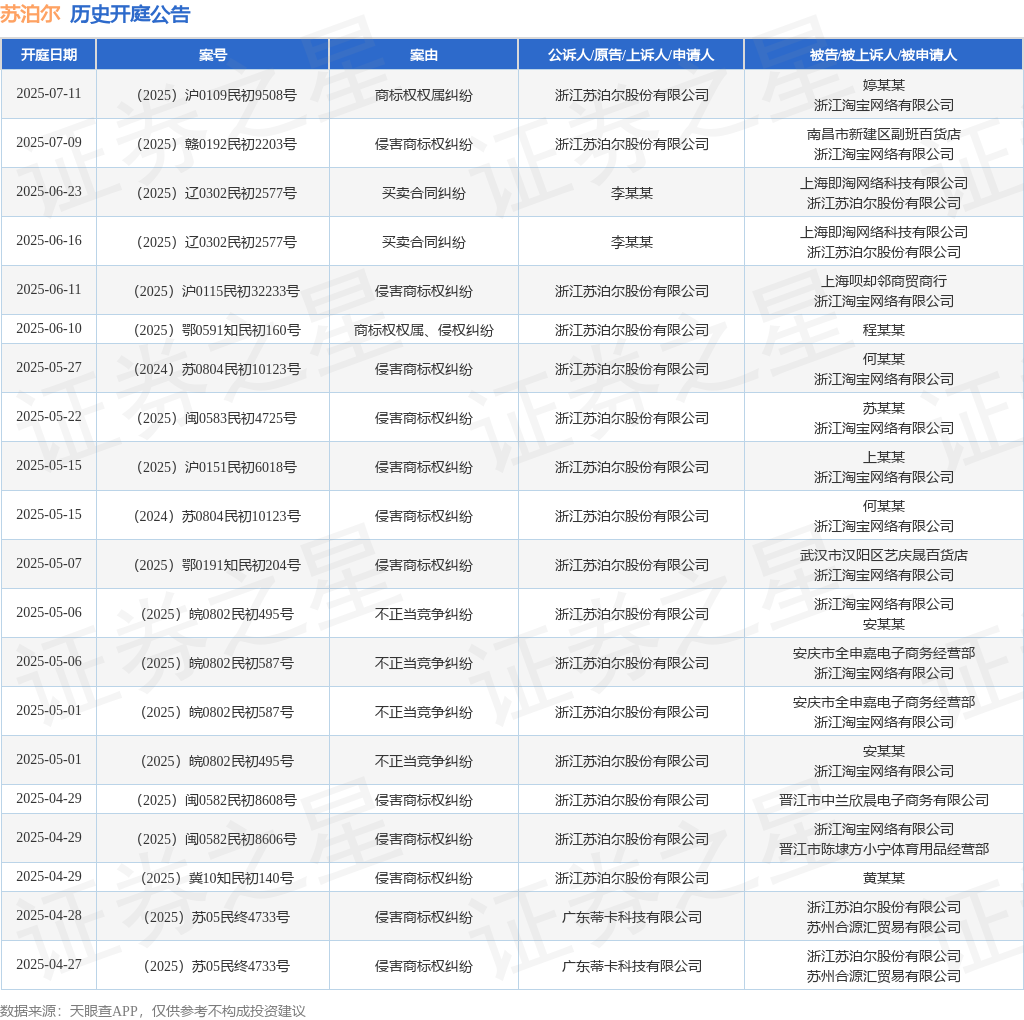Click 买卖合同纠纷 in the 2025-06-16 row
The image size is (1024, 1020).
[x=424, y=242]
